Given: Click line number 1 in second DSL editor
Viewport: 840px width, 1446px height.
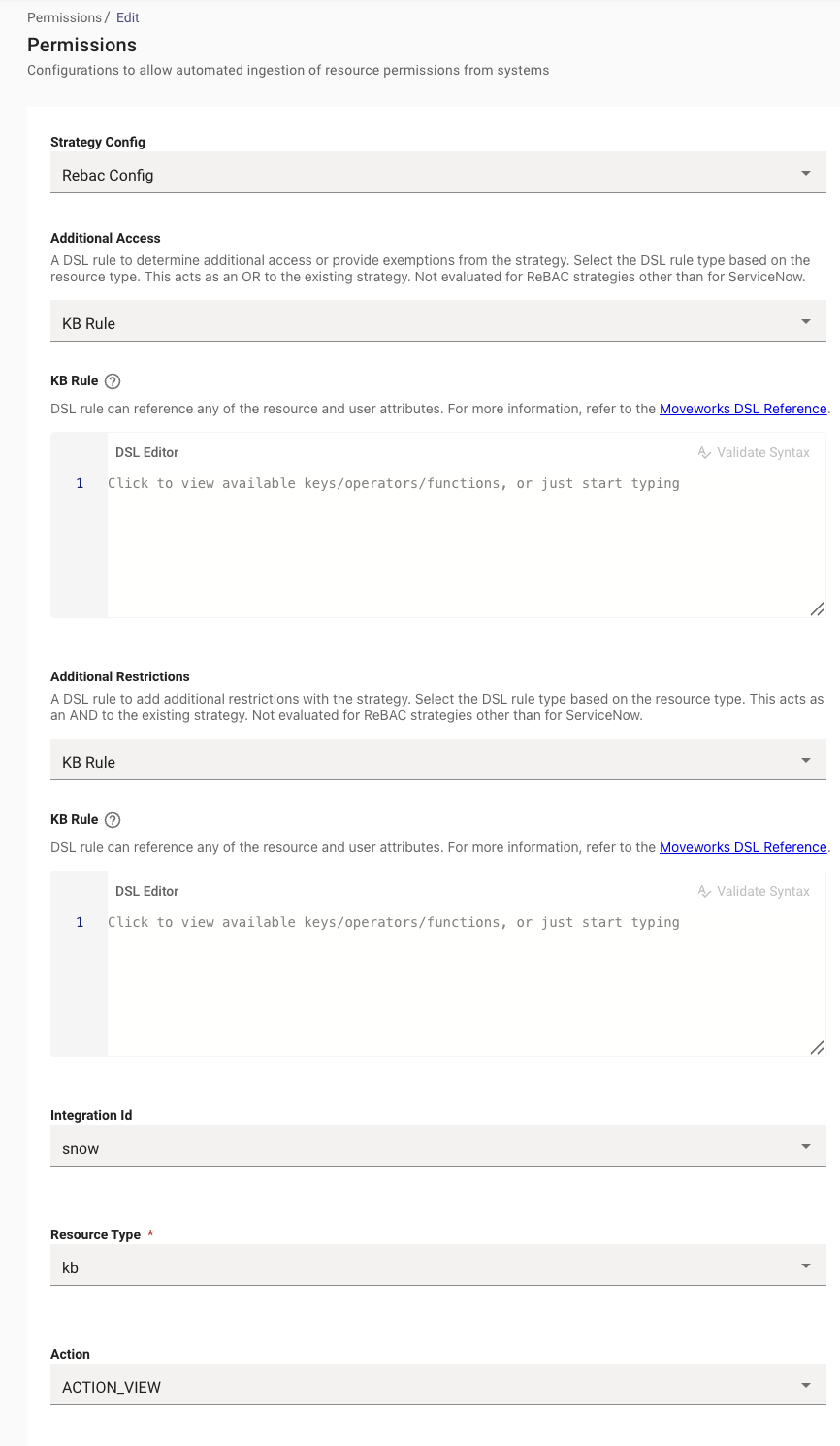Looking at the screenshot, I should [x=80, y=922].
